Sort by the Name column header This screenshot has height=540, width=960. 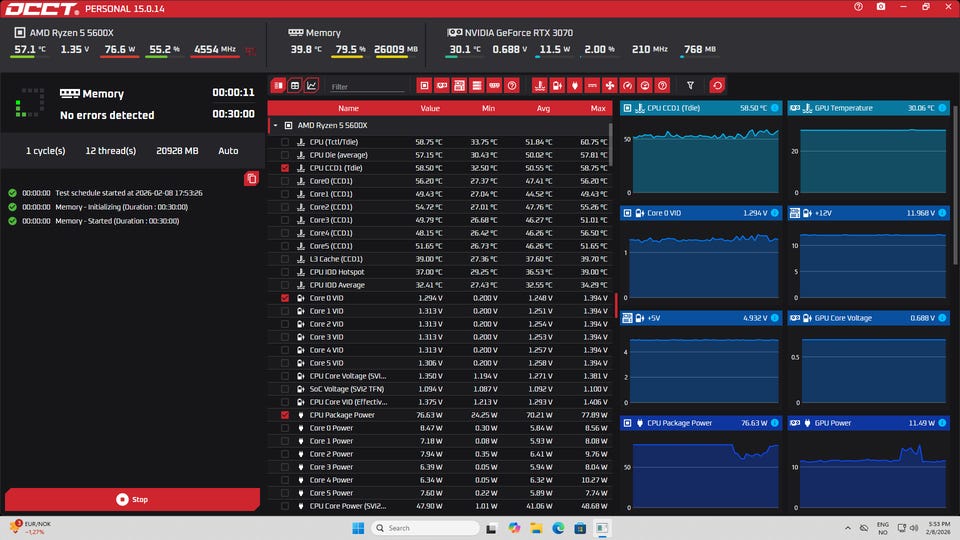coord(348,108)
